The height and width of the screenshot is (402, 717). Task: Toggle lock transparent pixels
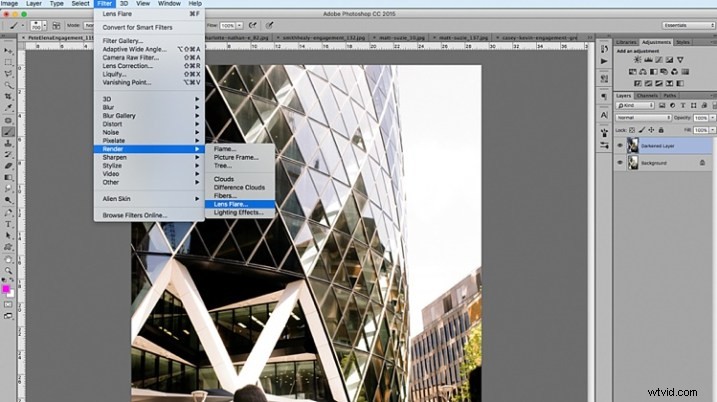pyautogui.click(x=632, y=130)
